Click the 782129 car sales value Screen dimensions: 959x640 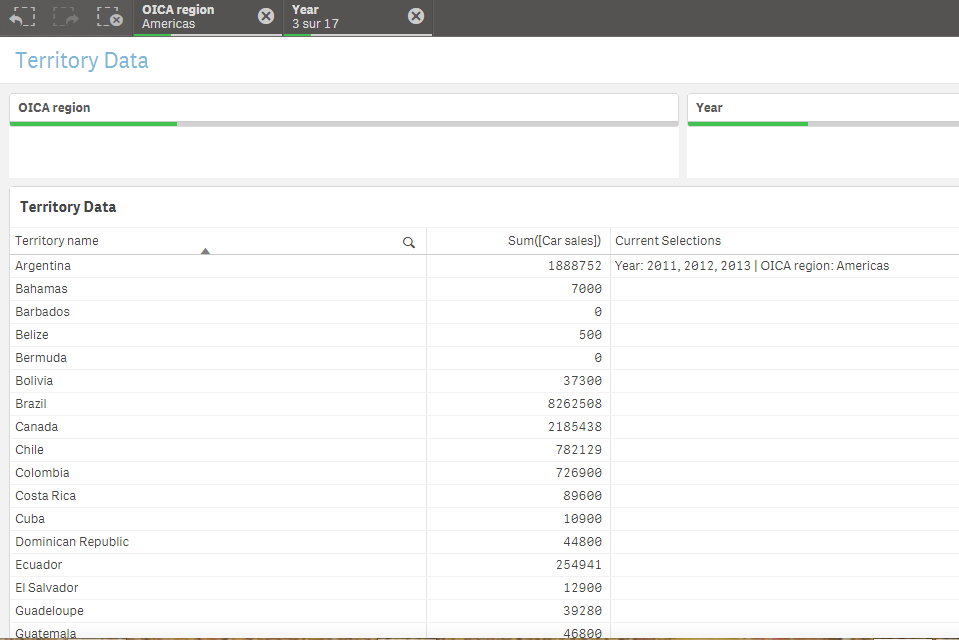pyautogui.click(x=579, y=450)
